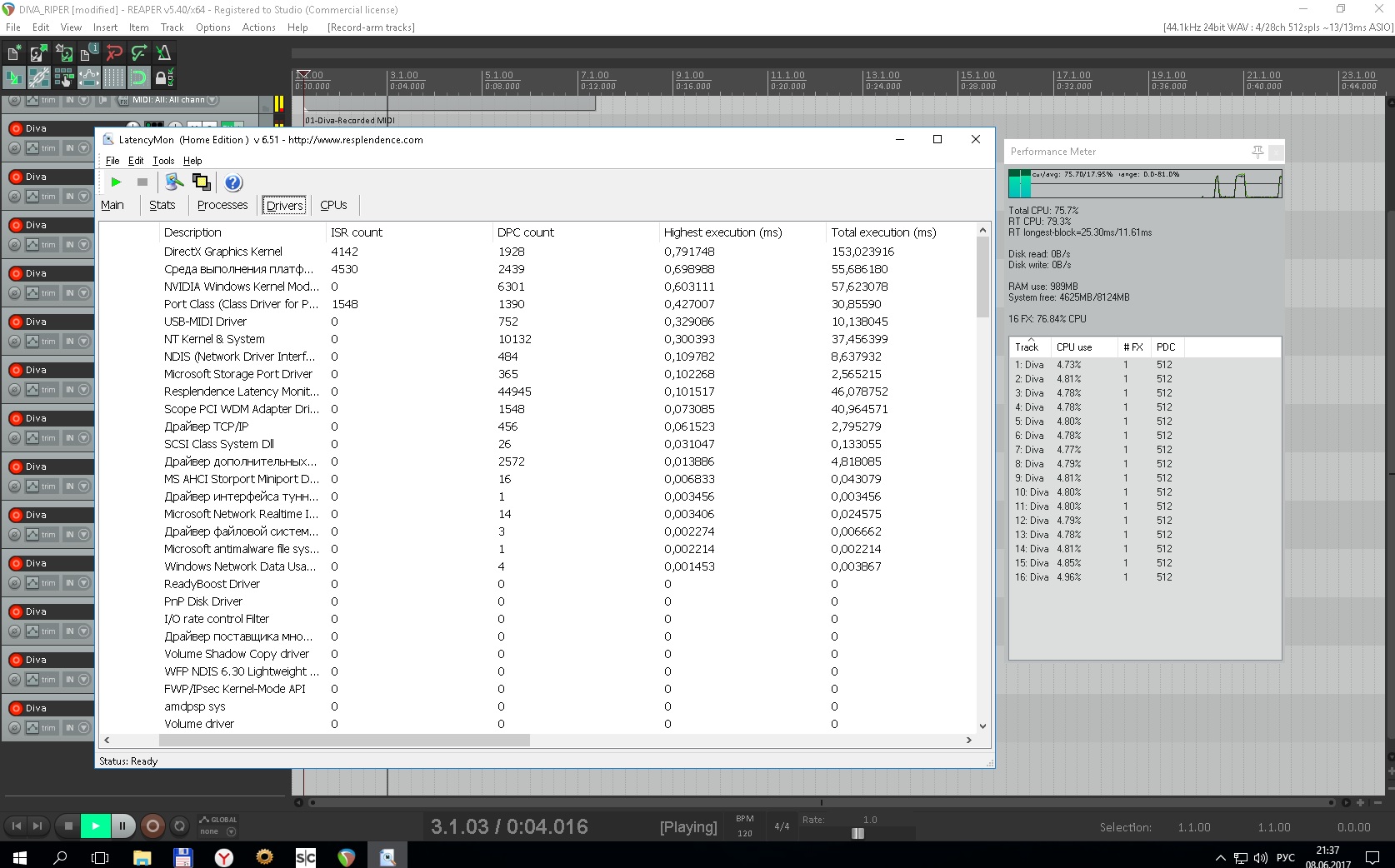
Task: Toggle the transport repeat loop button
Action: 179,826
